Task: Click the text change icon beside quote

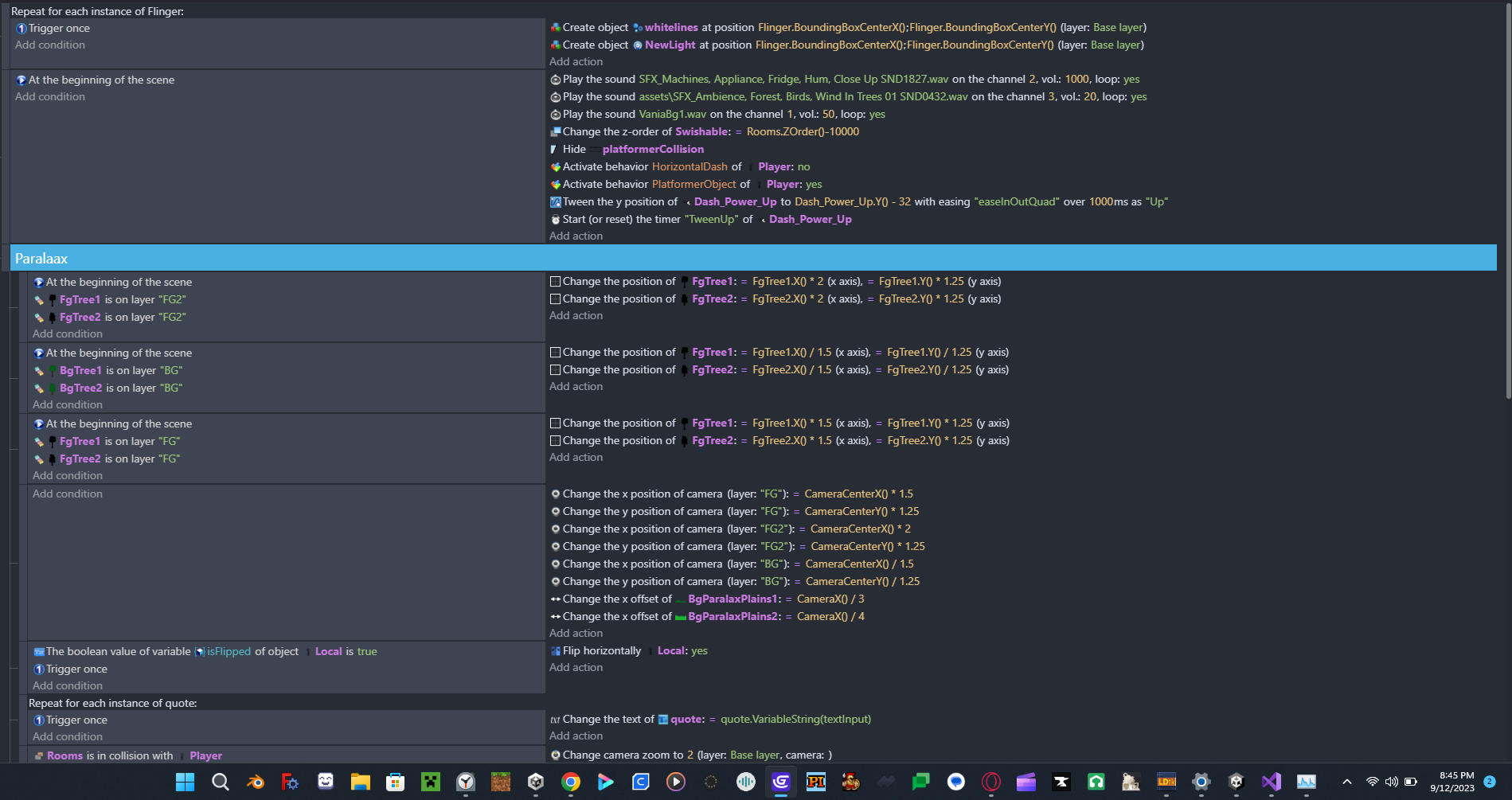Action: 555,719
